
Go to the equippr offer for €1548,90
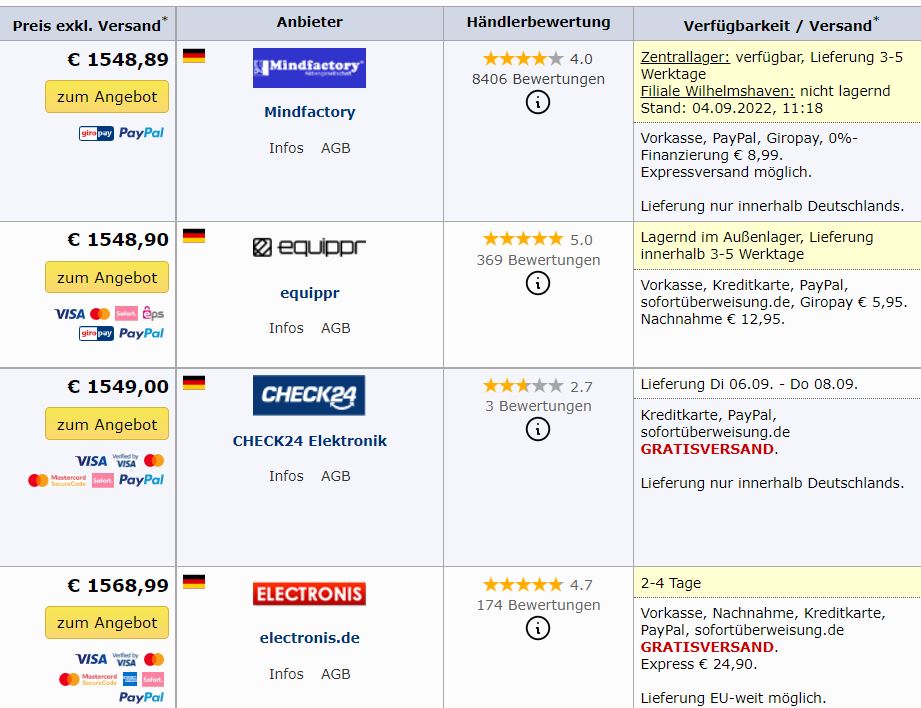[107, 278]
